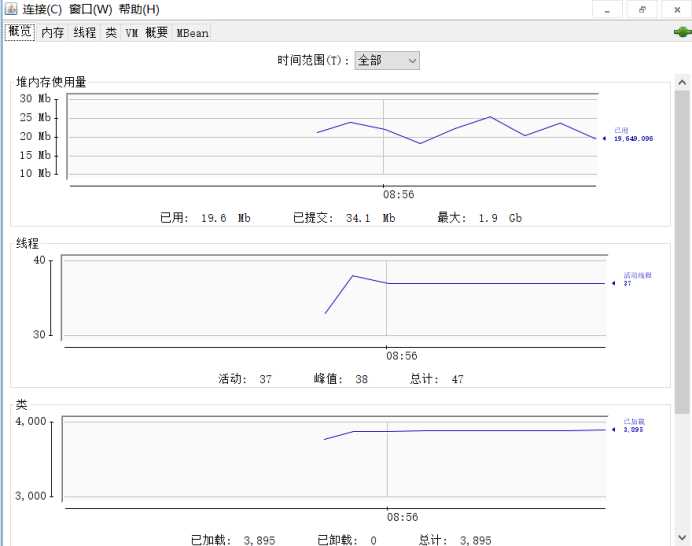The width and height of the screenshot is (692, 546).
Task: Click the 总计: 3,895 text
Action: coord(455,540)
